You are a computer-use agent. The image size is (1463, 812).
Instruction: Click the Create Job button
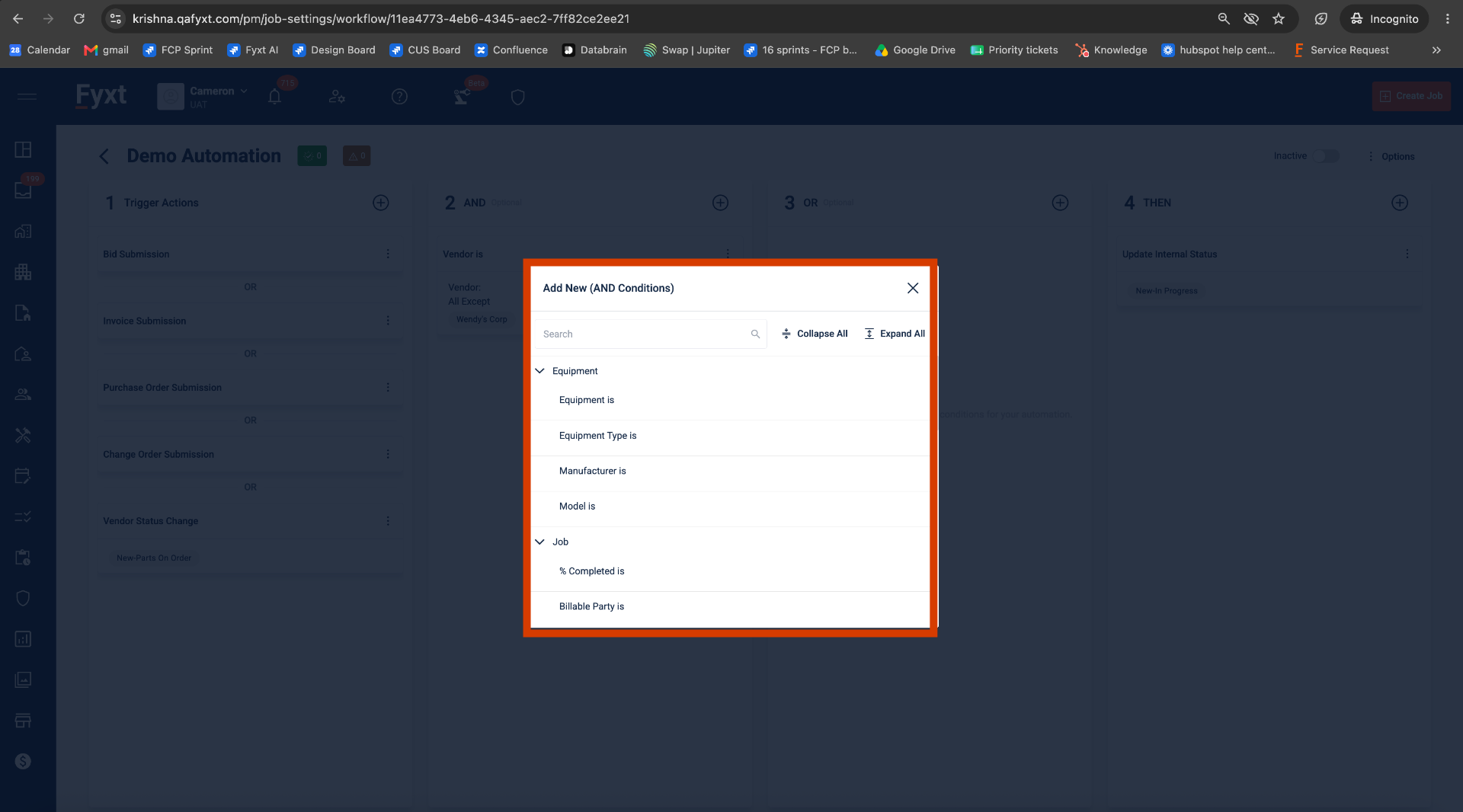tap(1411, 96)
